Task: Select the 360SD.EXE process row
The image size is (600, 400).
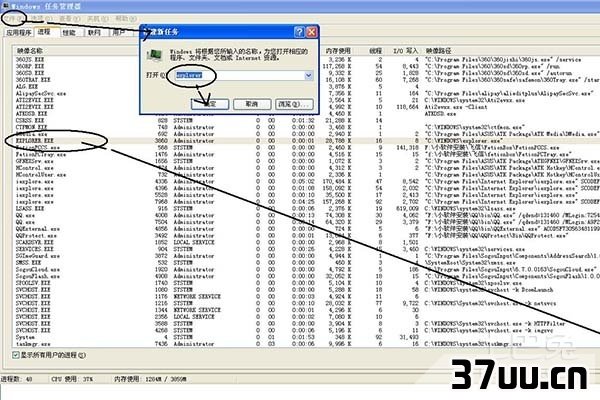Action: point(30,73)
